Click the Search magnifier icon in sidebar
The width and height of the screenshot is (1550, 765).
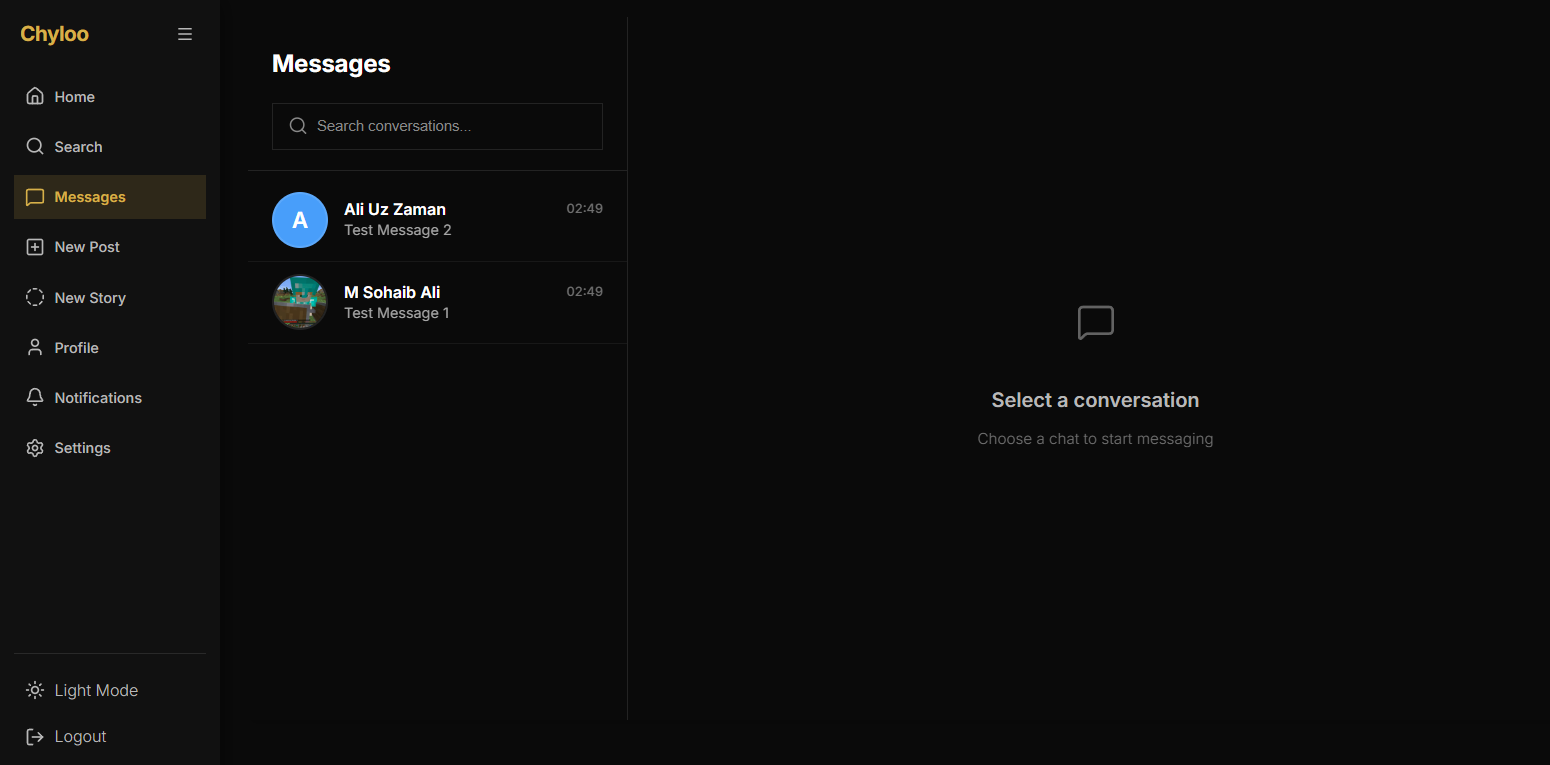(35, 146)
